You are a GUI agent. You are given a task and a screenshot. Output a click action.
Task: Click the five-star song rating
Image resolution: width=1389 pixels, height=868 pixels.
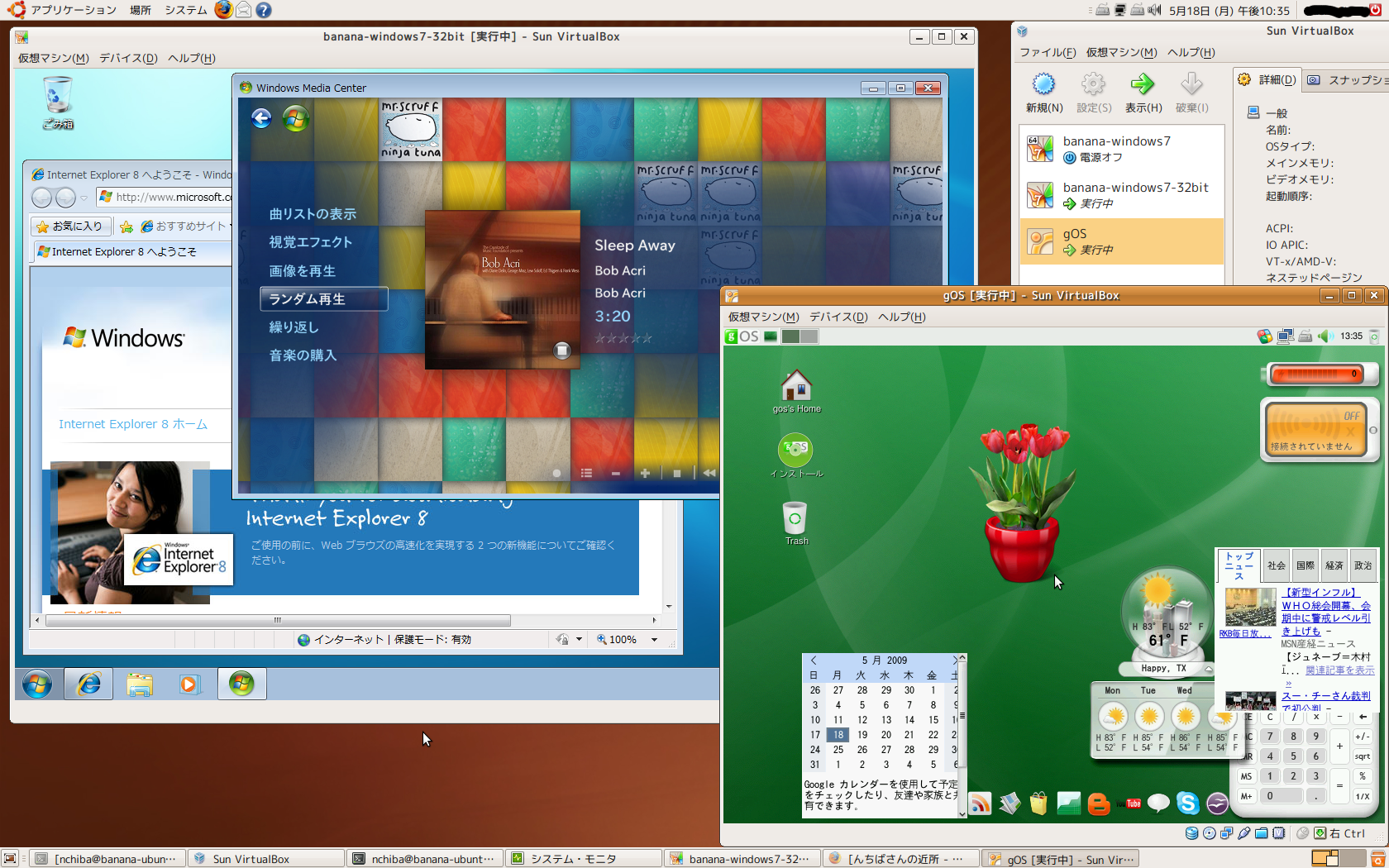(x=623, y=338)
